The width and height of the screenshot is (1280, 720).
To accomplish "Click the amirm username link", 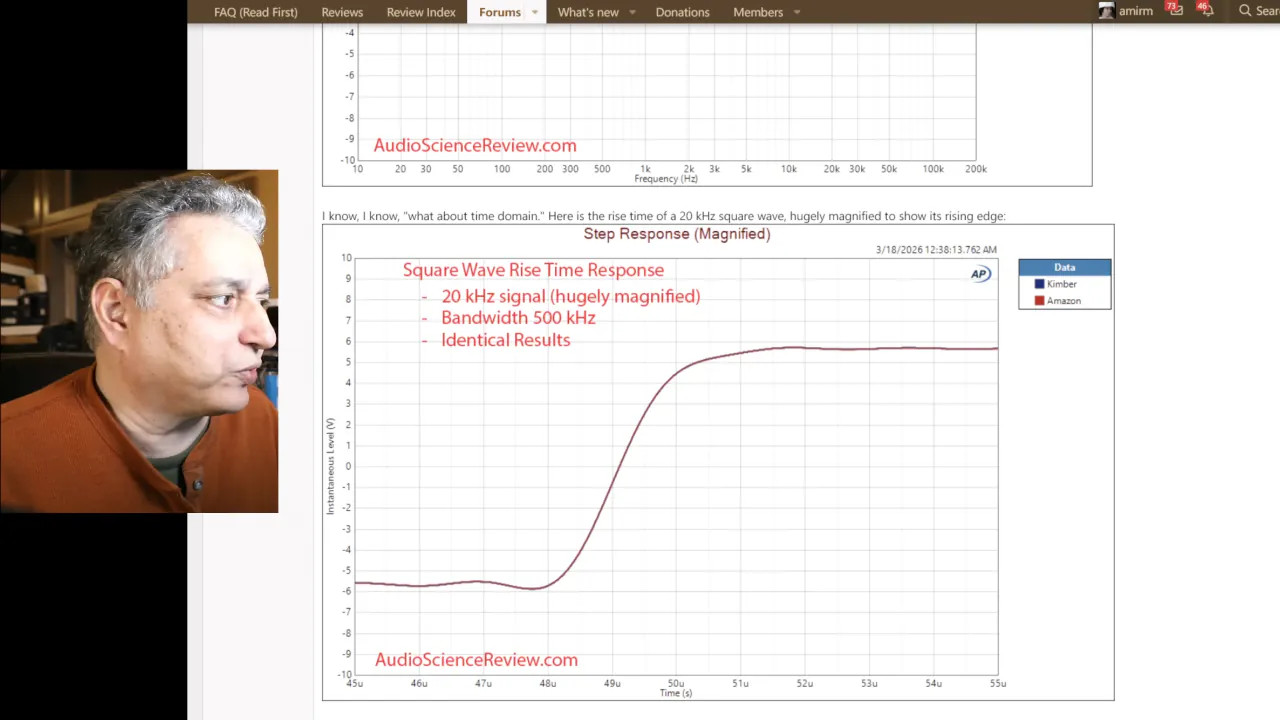I will point(1135,12).
